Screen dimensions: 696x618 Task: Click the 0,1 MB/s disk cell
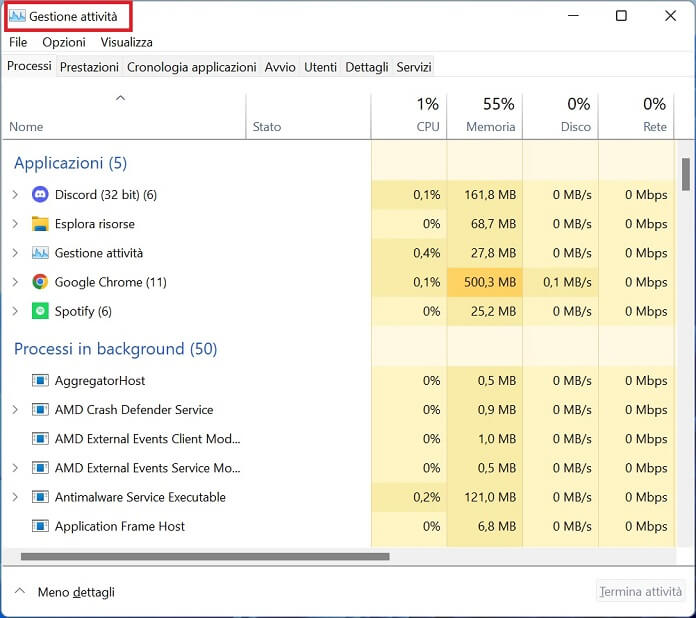[561, 282]
